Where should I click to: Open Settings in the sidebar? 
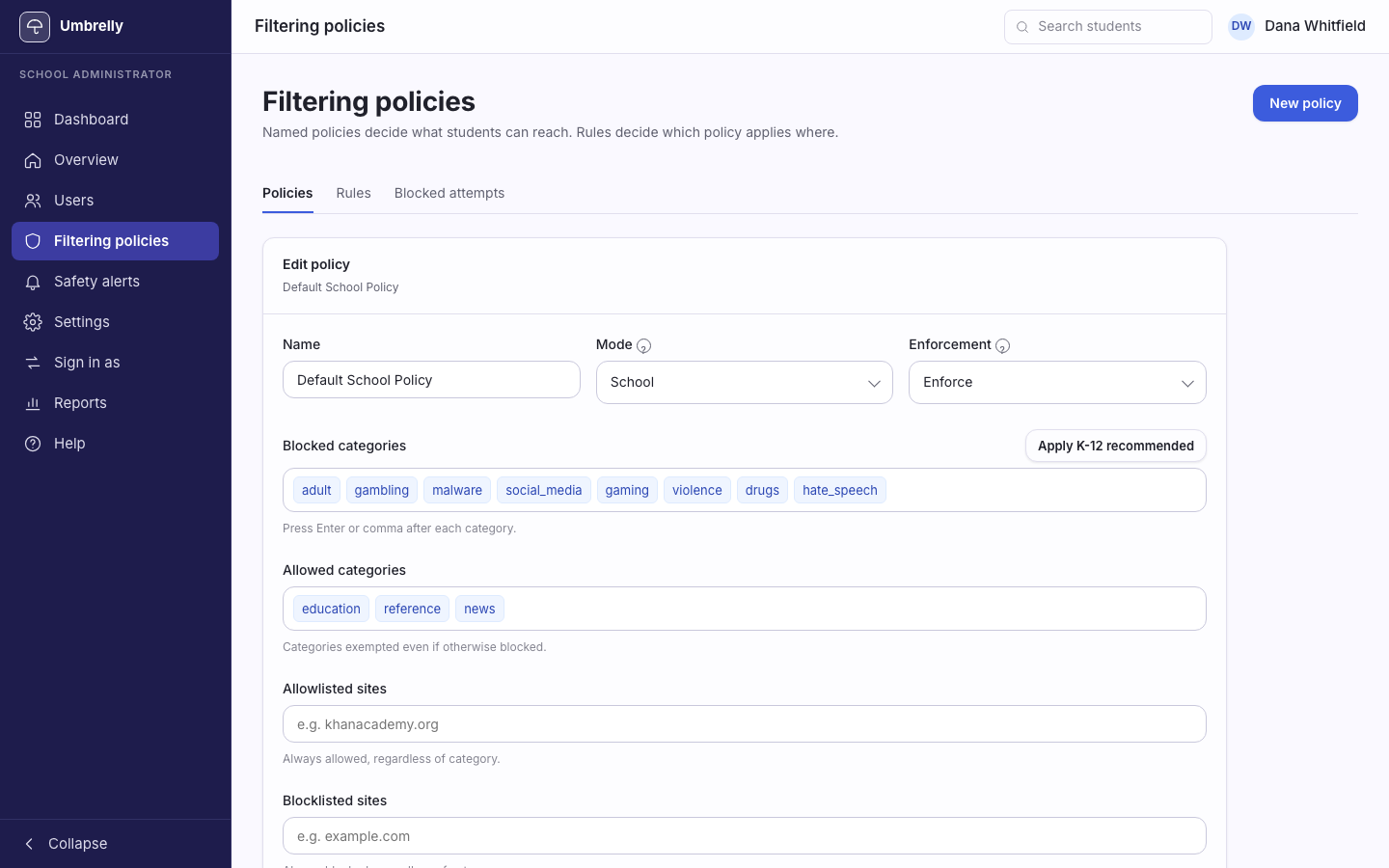pos(115,322)
